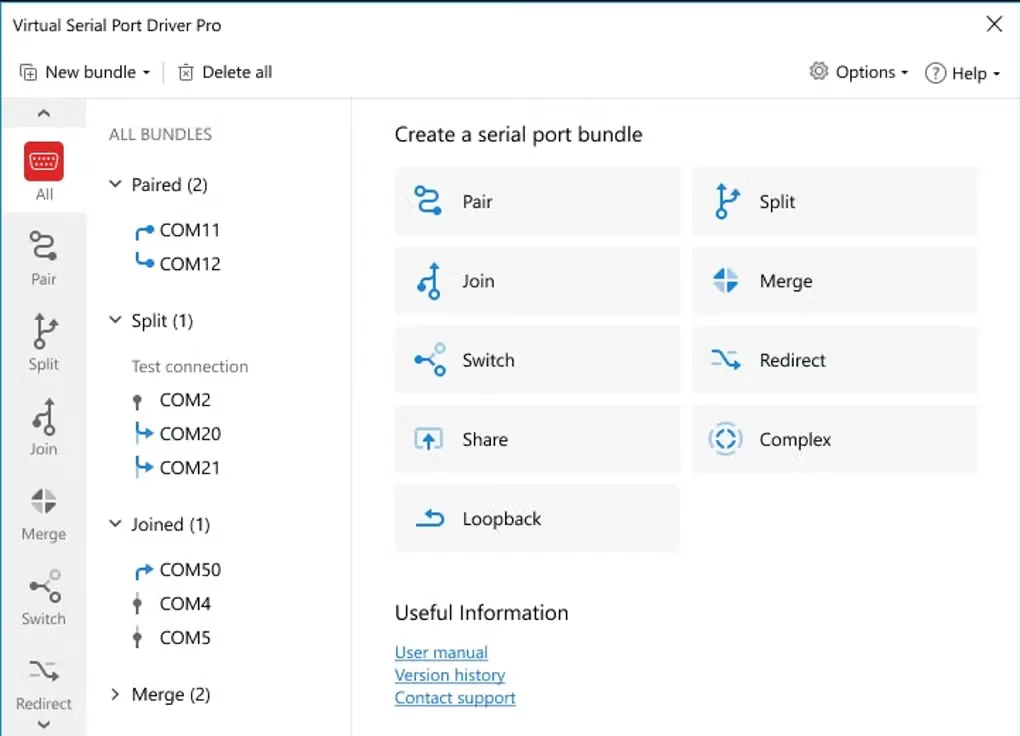Open the Contact support link

pyautogui.click(x=455, y=698)
